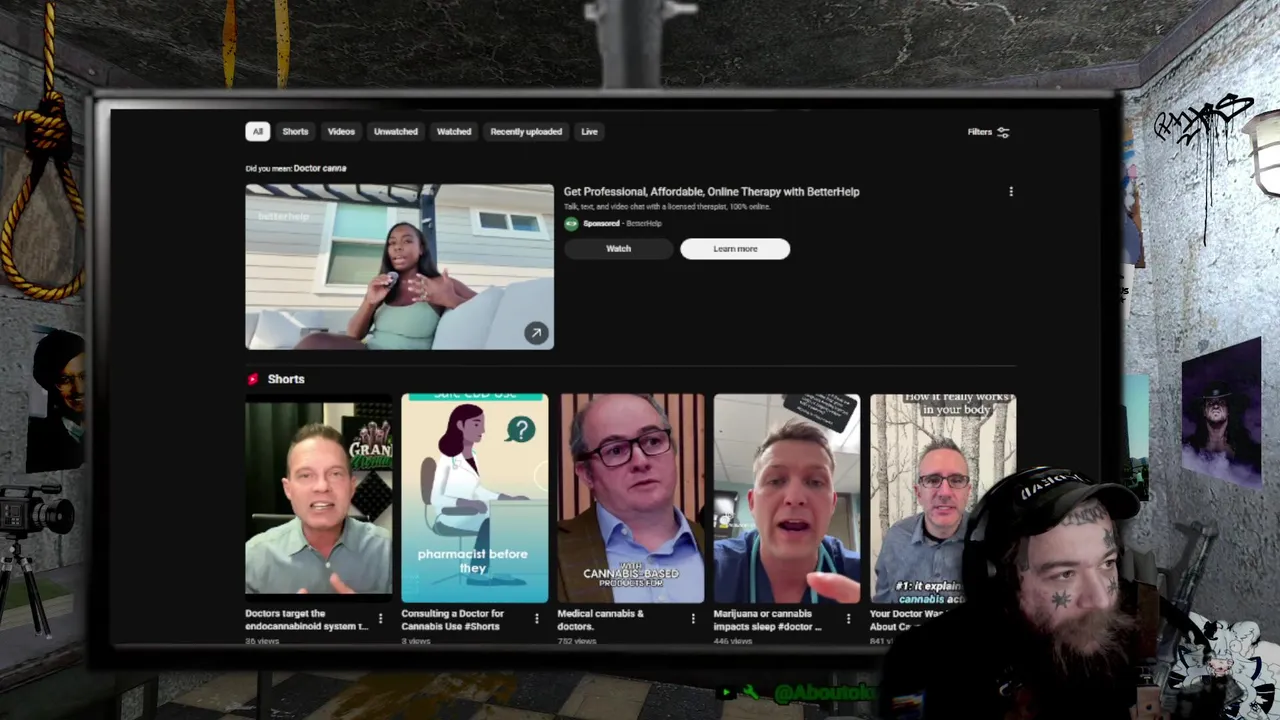The width and height of the screenshot is (1280, 720).
Task: Select the Live filter chip
Action: pos(589,131)
